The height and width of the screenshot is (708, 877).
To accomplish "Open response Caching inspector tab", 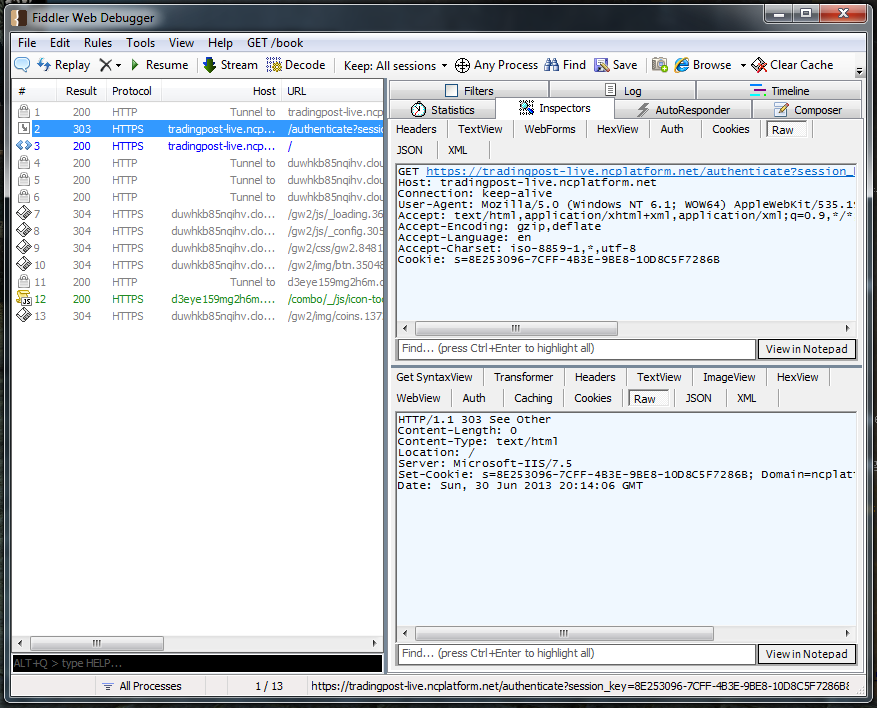I will click(x=533, y=398).
